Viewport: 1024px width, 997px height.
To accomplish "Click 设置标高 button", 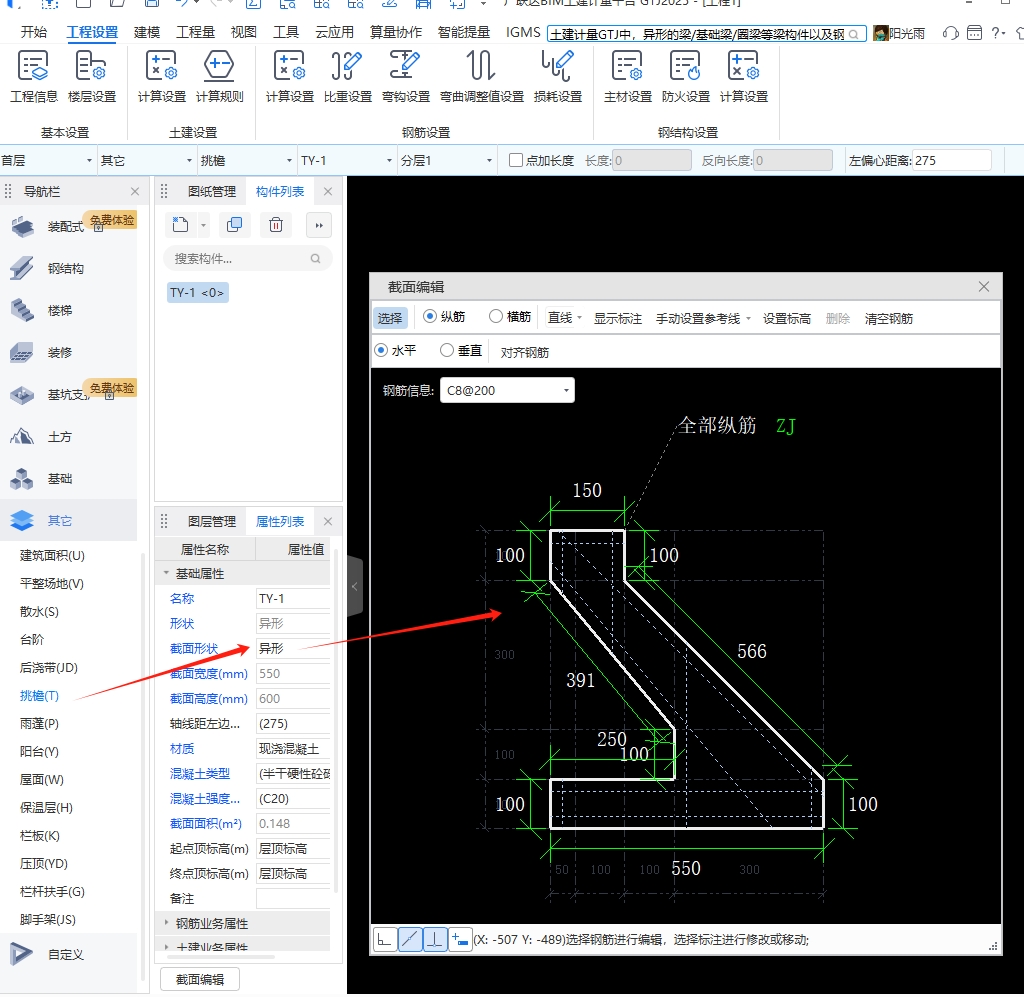I will 786,319.
